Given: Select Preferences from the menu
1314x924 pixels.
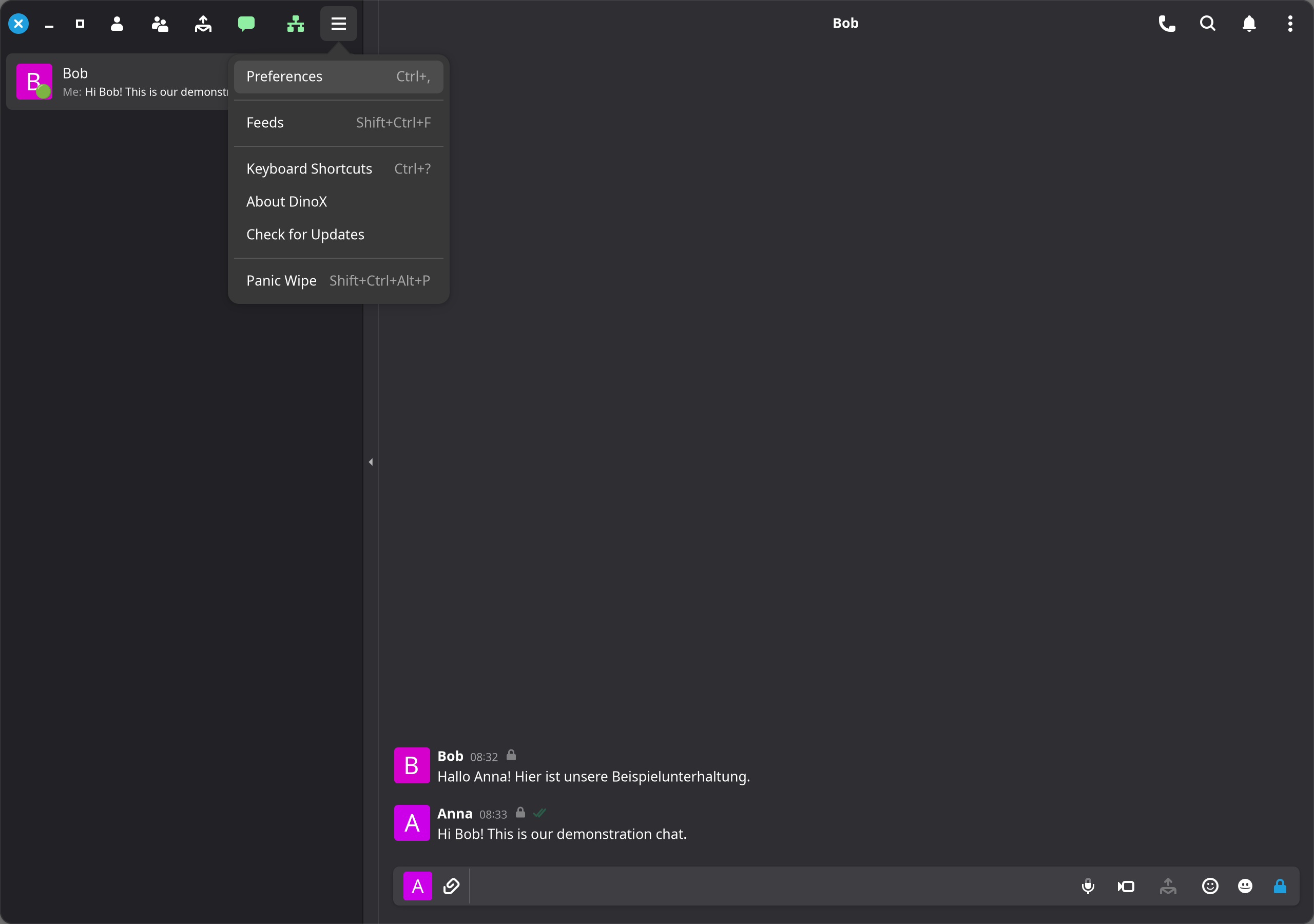Looking at the screenshot, I should 339,76.
